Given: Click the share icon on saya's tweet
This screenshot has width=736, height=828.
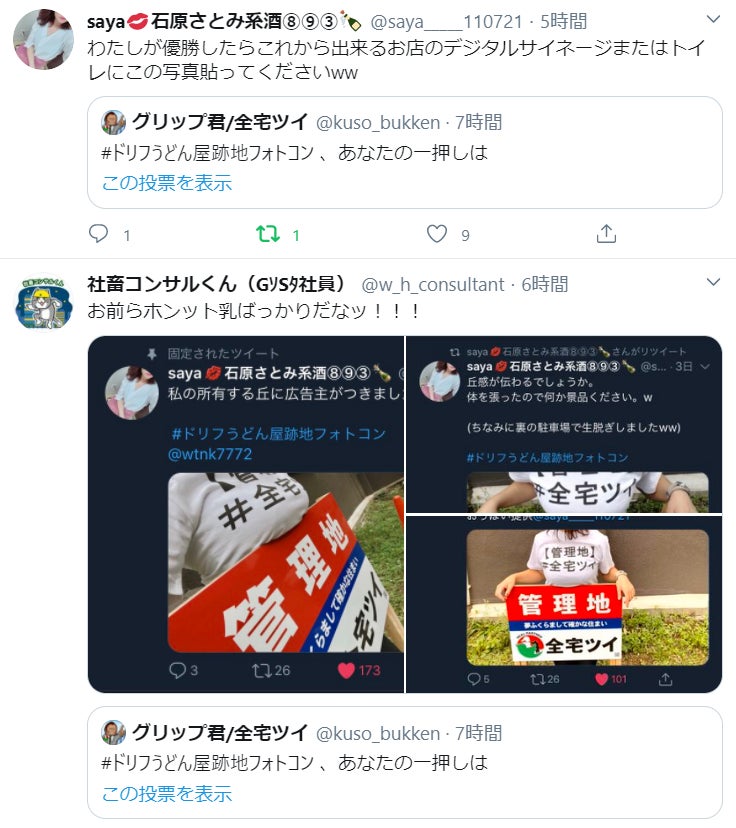Looking at the screenshot, I should pos(606,233).
